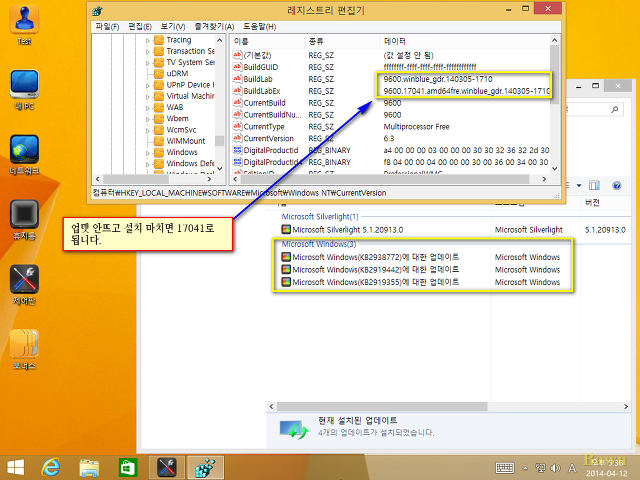Click the IME language indicator A
Screen dimensions: 640x480
tap(572, 468)
